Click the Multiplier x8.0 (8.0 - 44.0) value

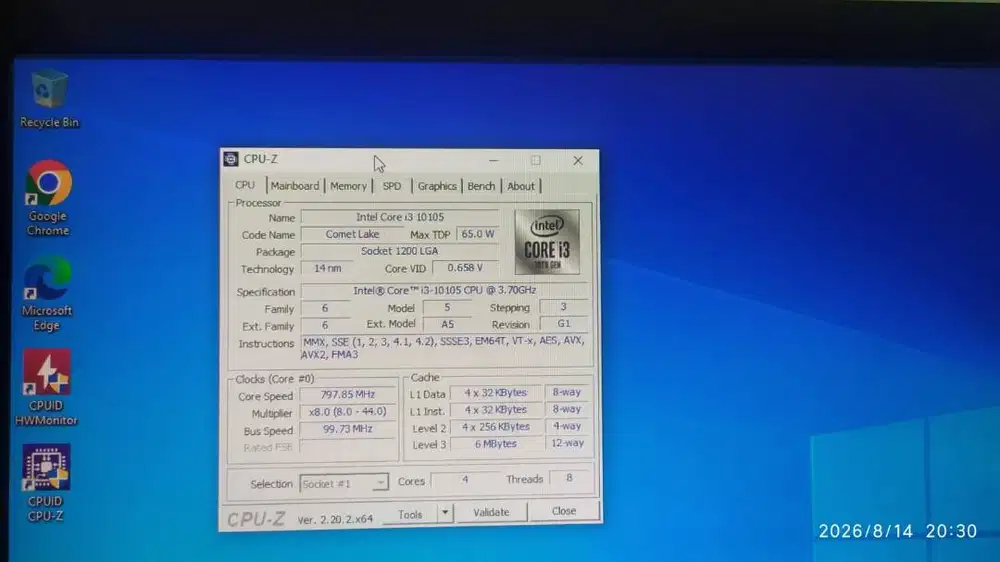coord(348,412)
